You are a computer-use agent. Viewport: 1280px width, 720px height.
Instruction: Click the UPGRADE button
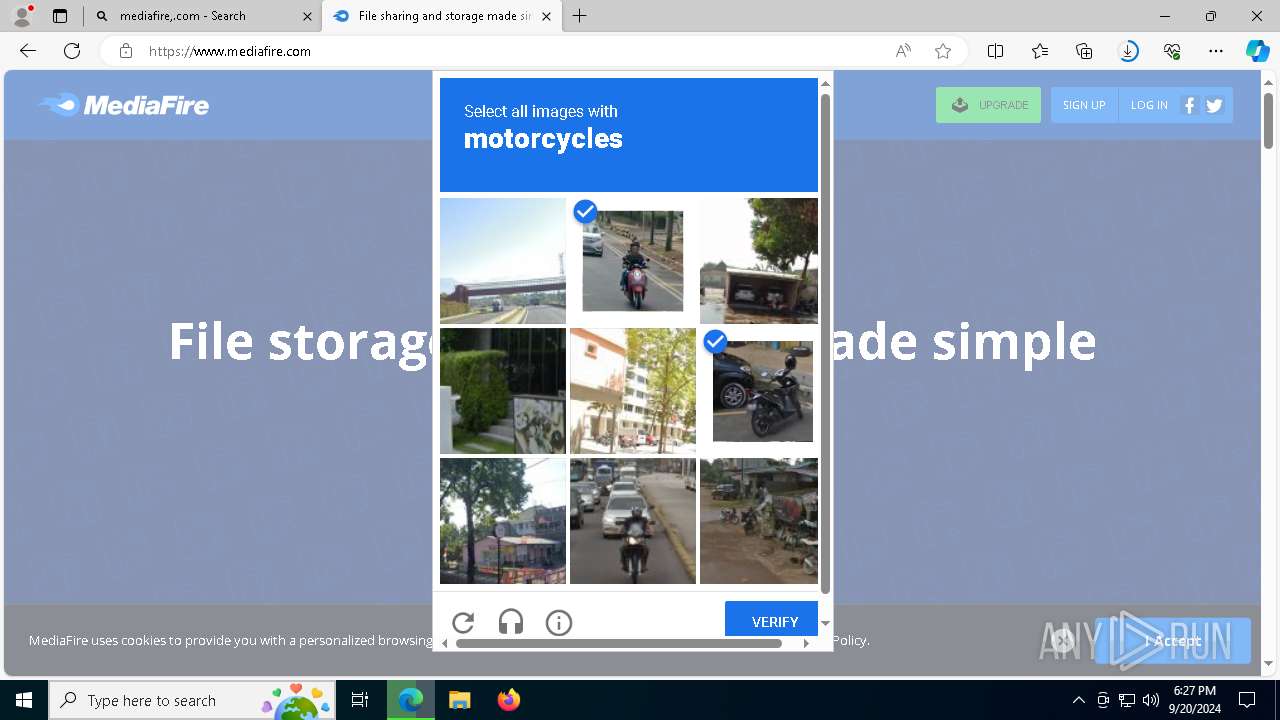988,105
